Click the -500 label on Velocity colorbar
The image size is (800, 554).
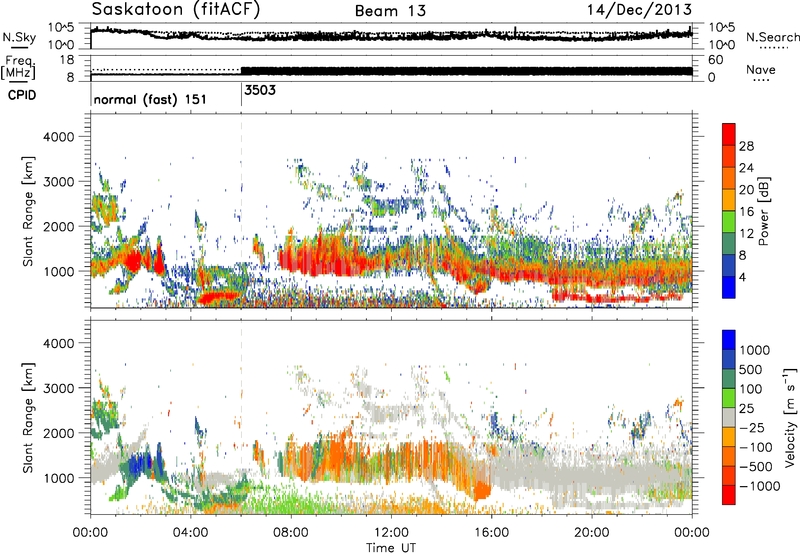click(756, 466)
